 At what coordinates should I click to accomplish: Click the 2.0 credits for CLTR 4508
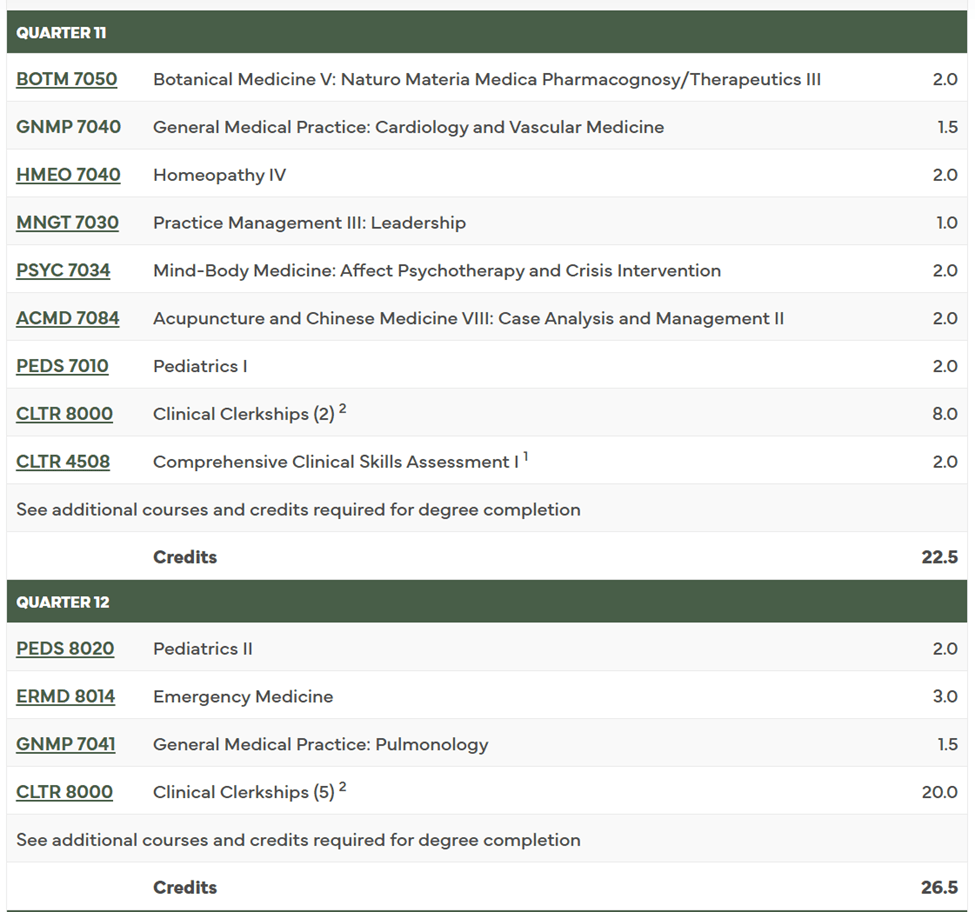(x=945, y=462)
